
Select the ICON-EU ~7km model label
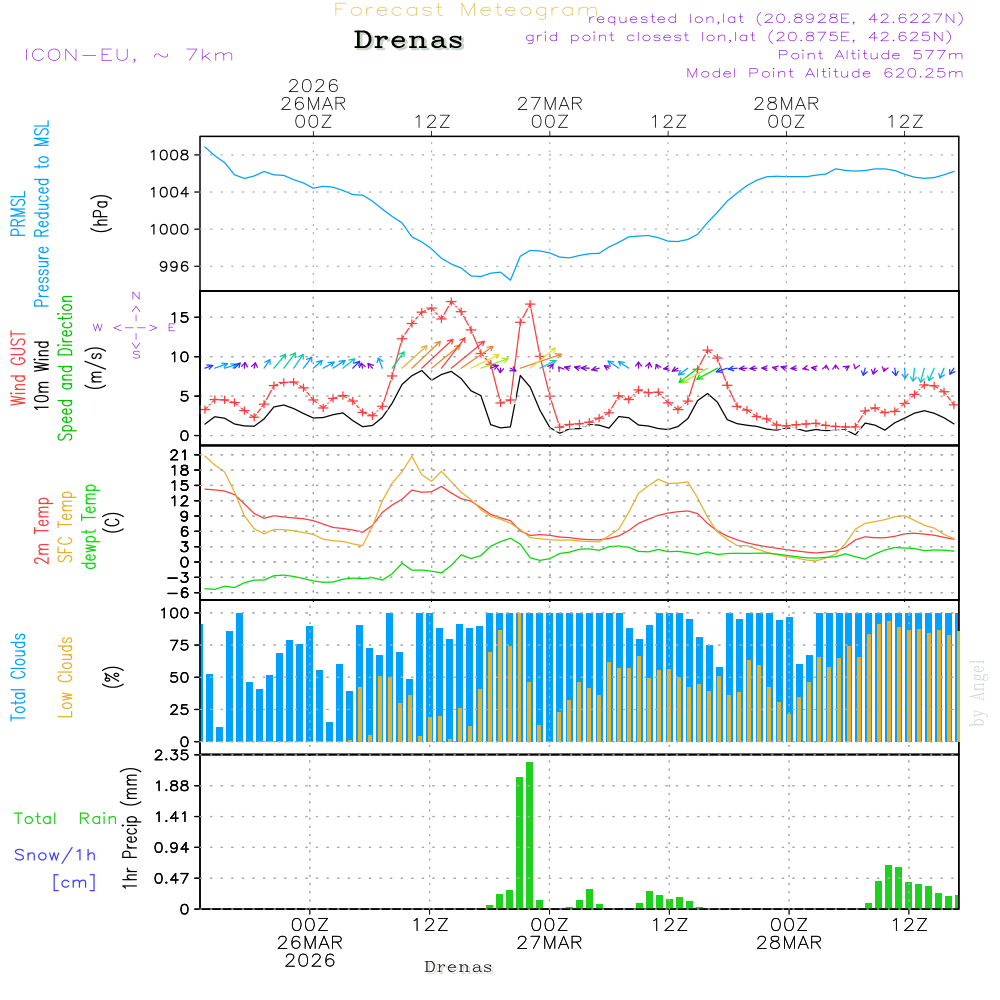pyautogui.click(x=128, y=55)
